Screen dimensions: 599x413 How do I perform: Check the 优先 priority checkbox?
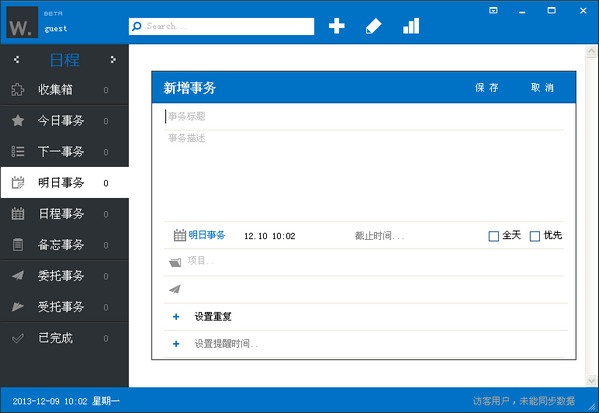click(x=535, y=236)
